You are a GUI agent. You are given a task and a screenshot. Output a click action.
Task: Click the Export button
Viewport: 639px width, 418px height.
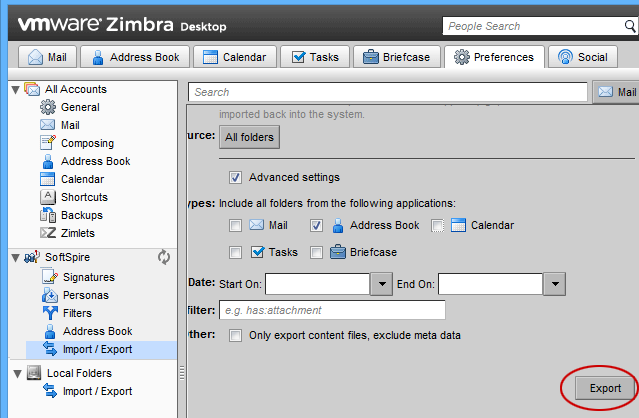(x=605, y=388)
